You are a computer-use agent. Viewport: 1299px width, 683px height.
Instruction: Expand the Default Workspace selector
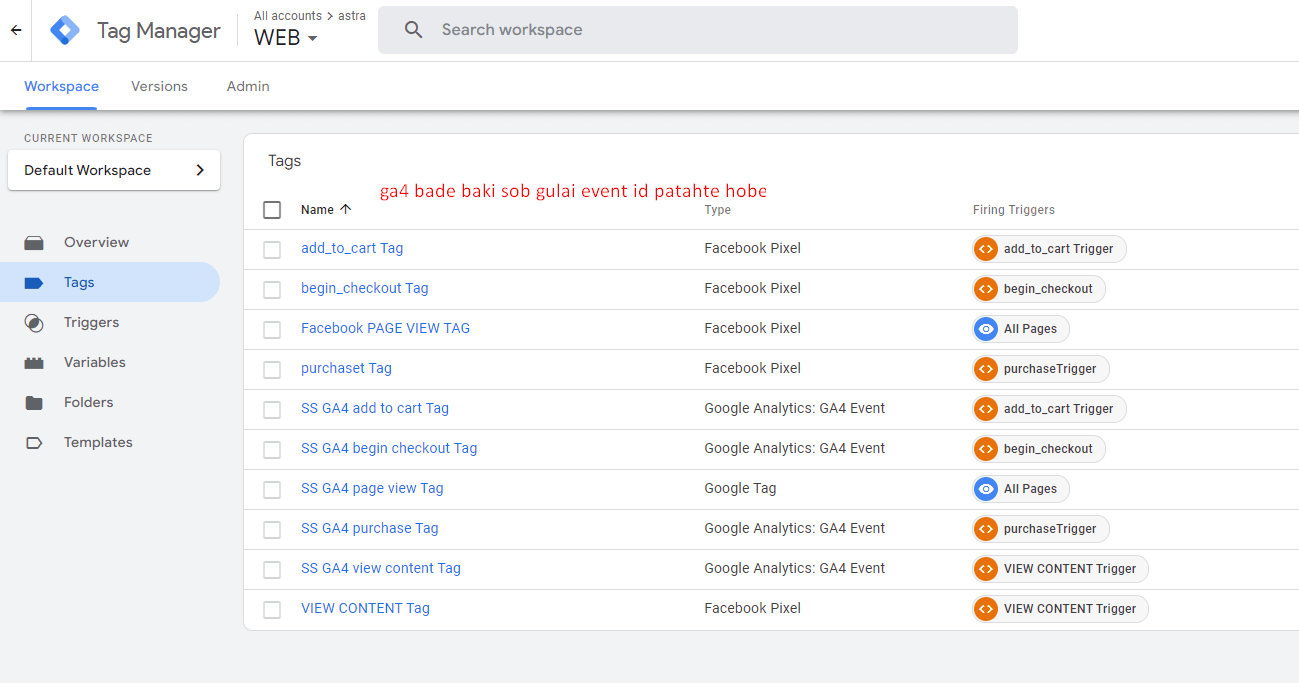click(x=114, y=170)
